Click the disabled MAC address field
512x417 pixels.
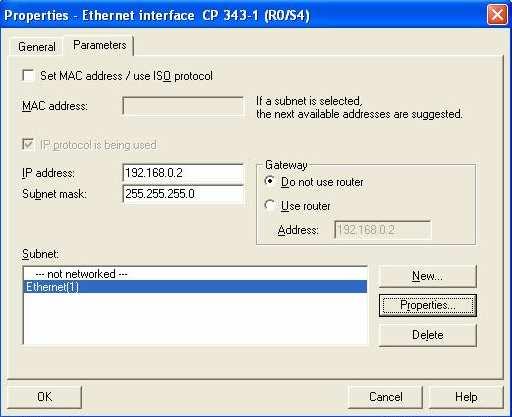[183, 106]
